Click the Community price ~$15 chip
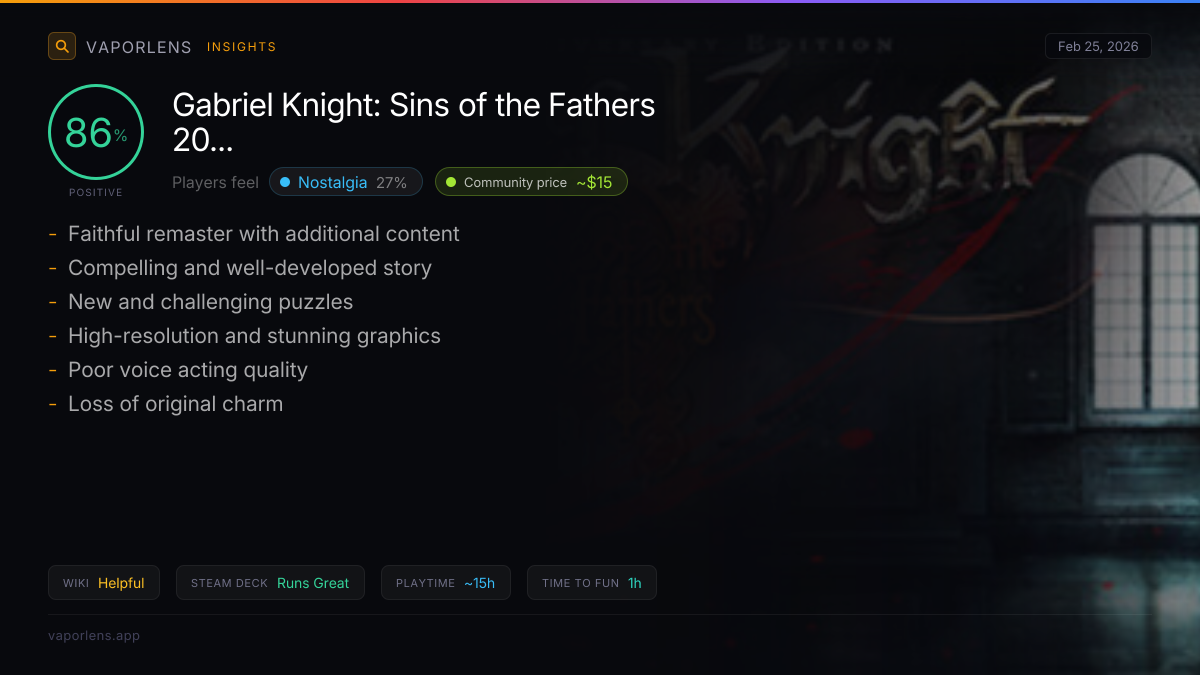The width and height of the screenshot is (1200, 675). coord(531,182)
